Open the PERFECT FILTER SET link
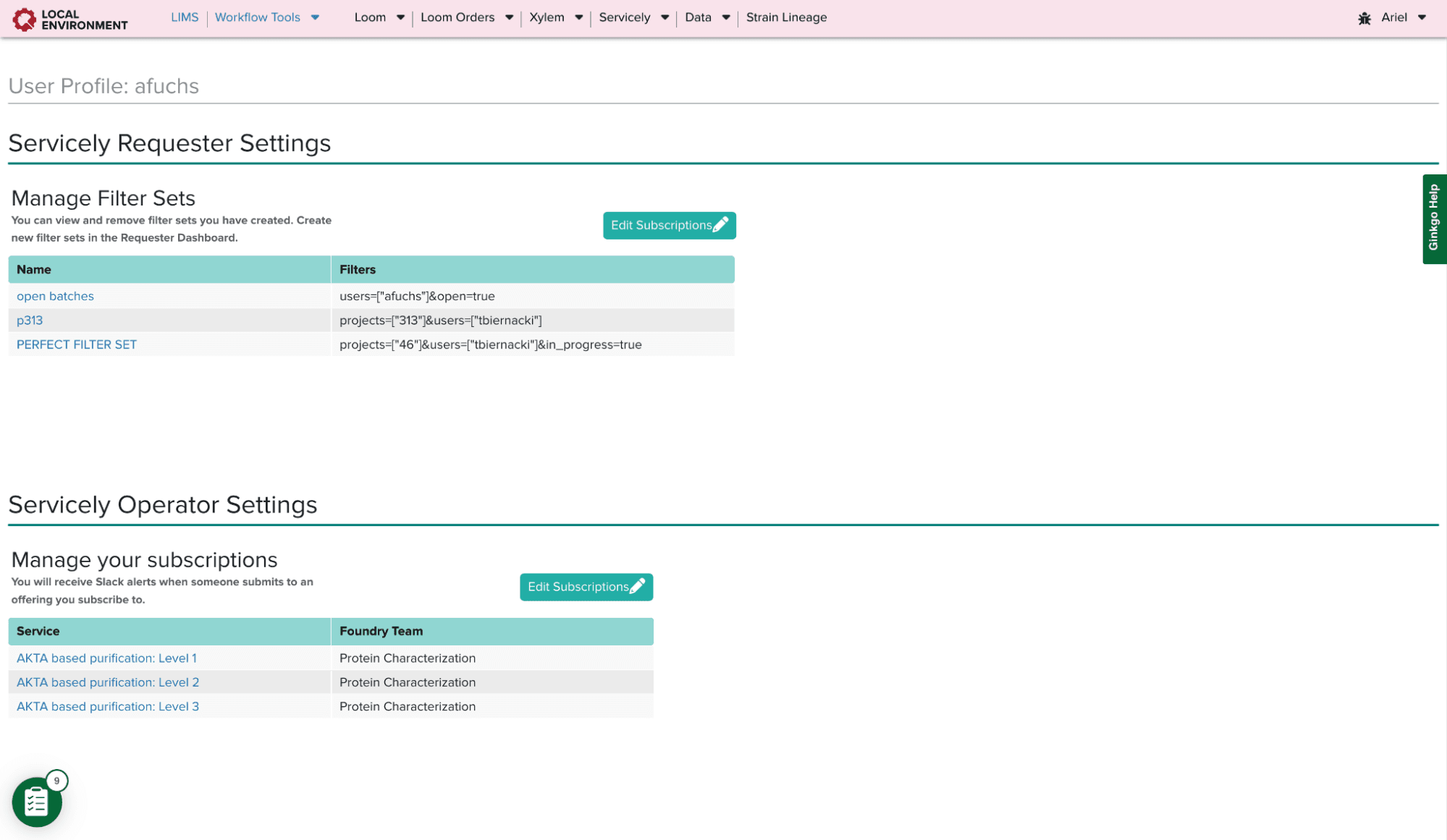This screenshot has width=1447, height=840. (x=77, y=344)
